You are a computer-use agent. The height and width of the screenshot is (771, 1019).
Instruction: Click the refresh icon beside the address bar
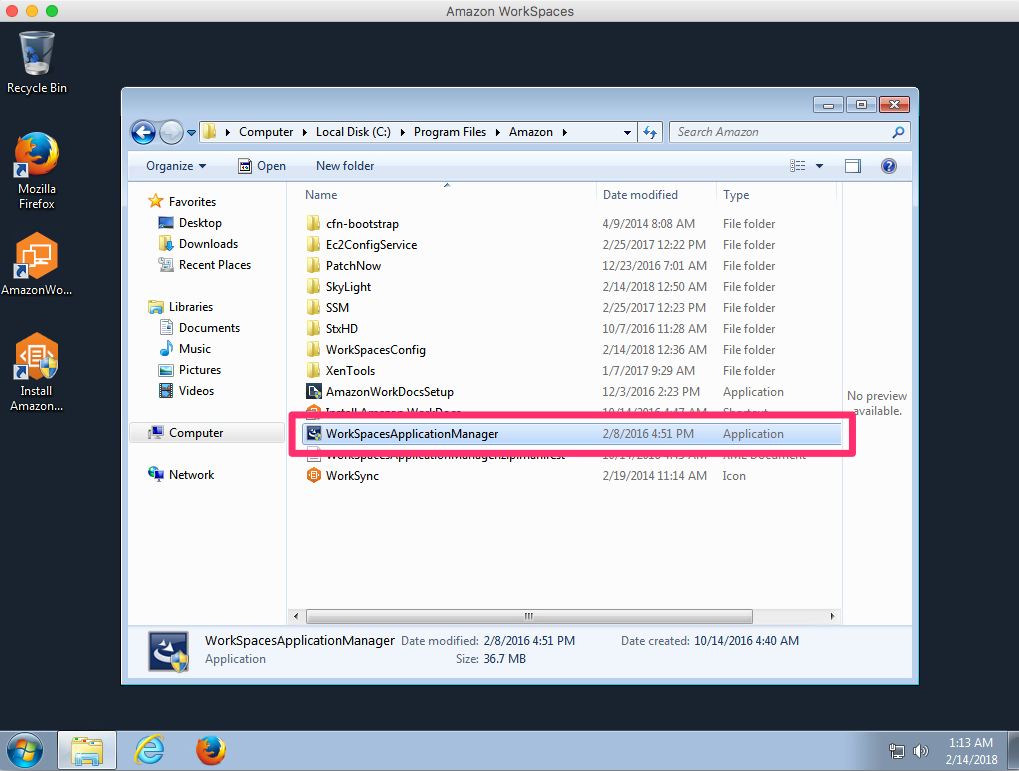coord(650,131)
